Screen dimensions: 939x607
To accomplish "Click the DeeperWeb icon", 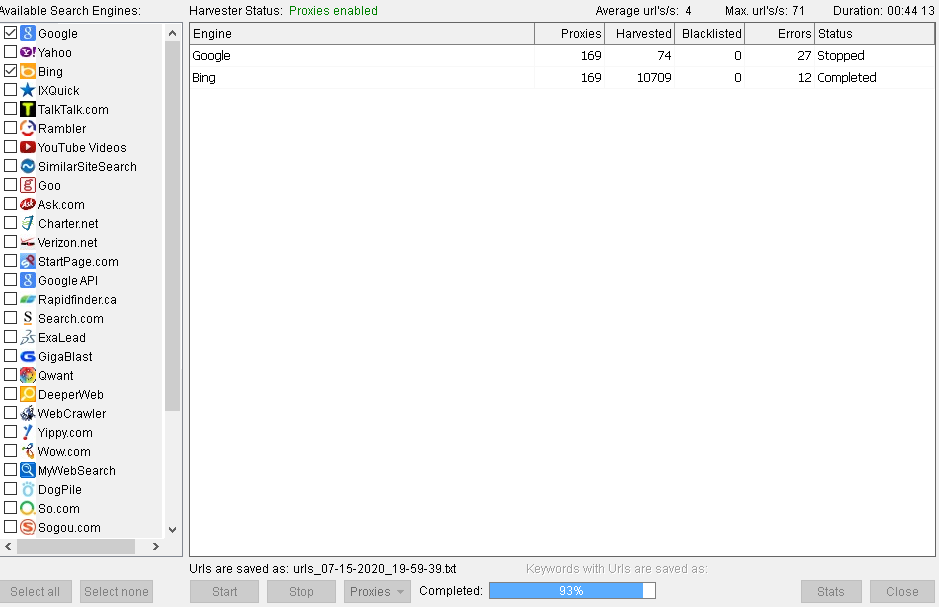I will tap(28, 394).
